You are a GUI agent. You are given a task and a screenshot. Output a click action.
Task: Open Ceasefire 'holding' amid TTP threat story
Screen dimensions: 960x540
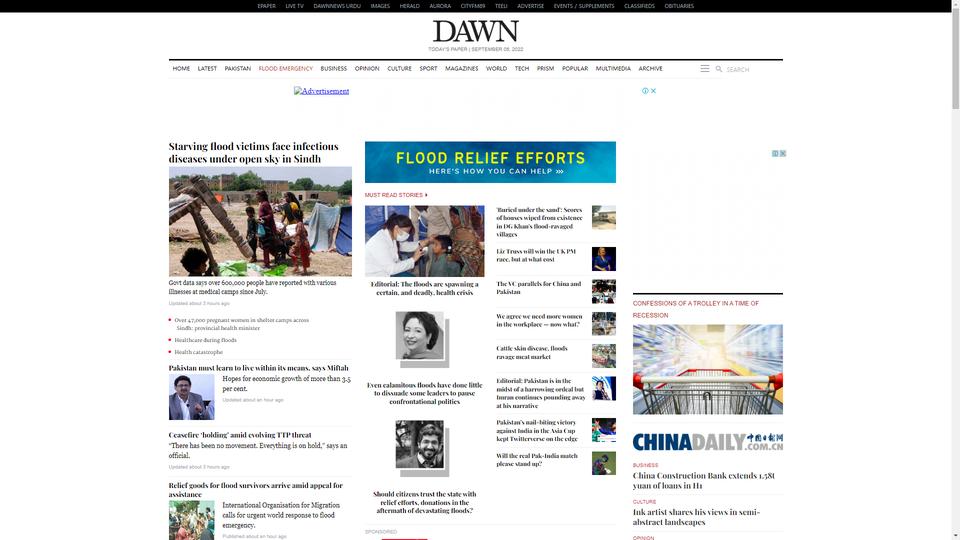tap(240, 435)
